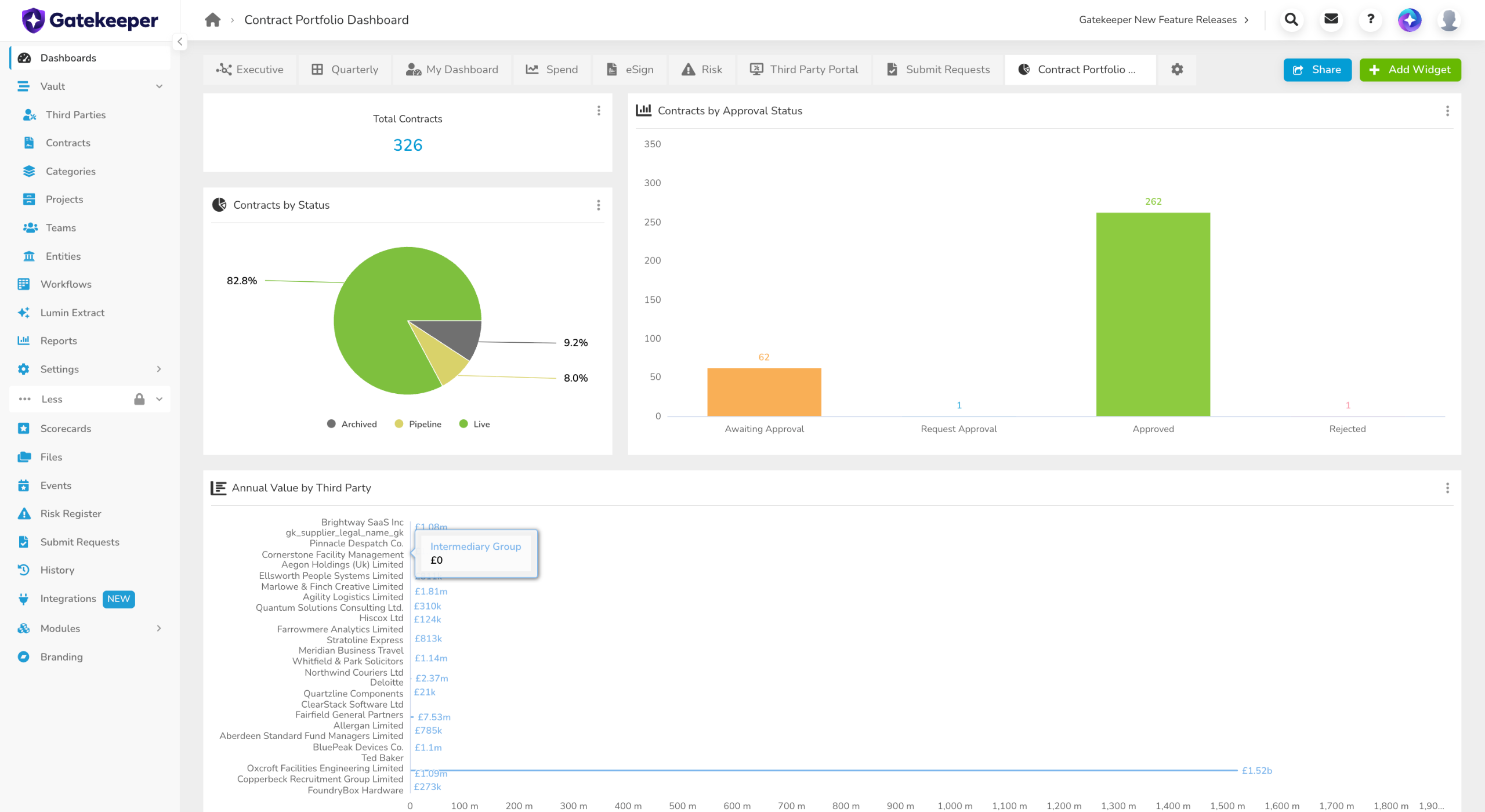Viewport: 1485px width, 812px height.
Task: Collapse the Vault section chevron
Action: click(159, 86)
